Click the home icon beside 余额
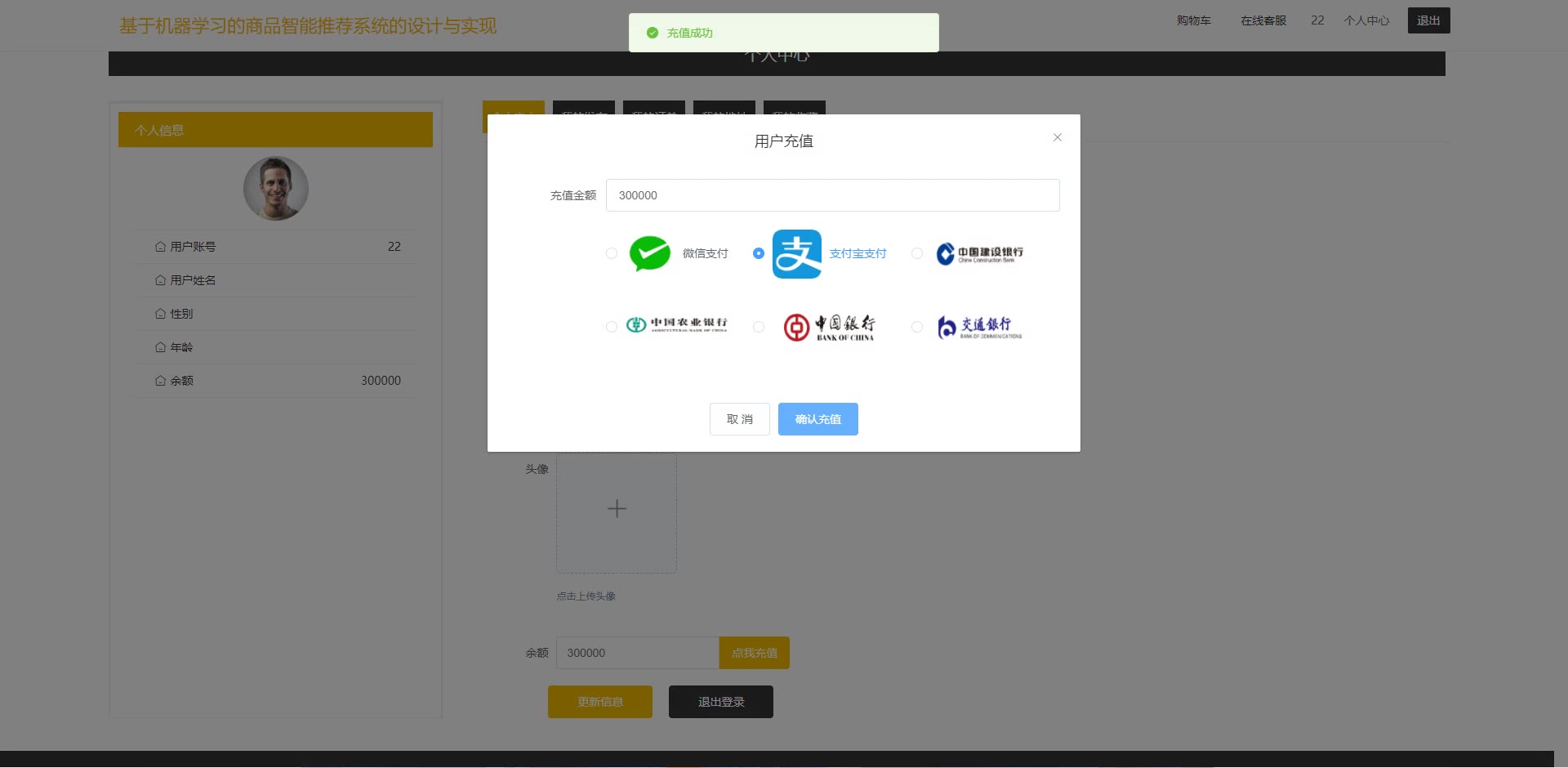Image resolution: width=1568 pixels, height=768 pixels. point(160,381)
